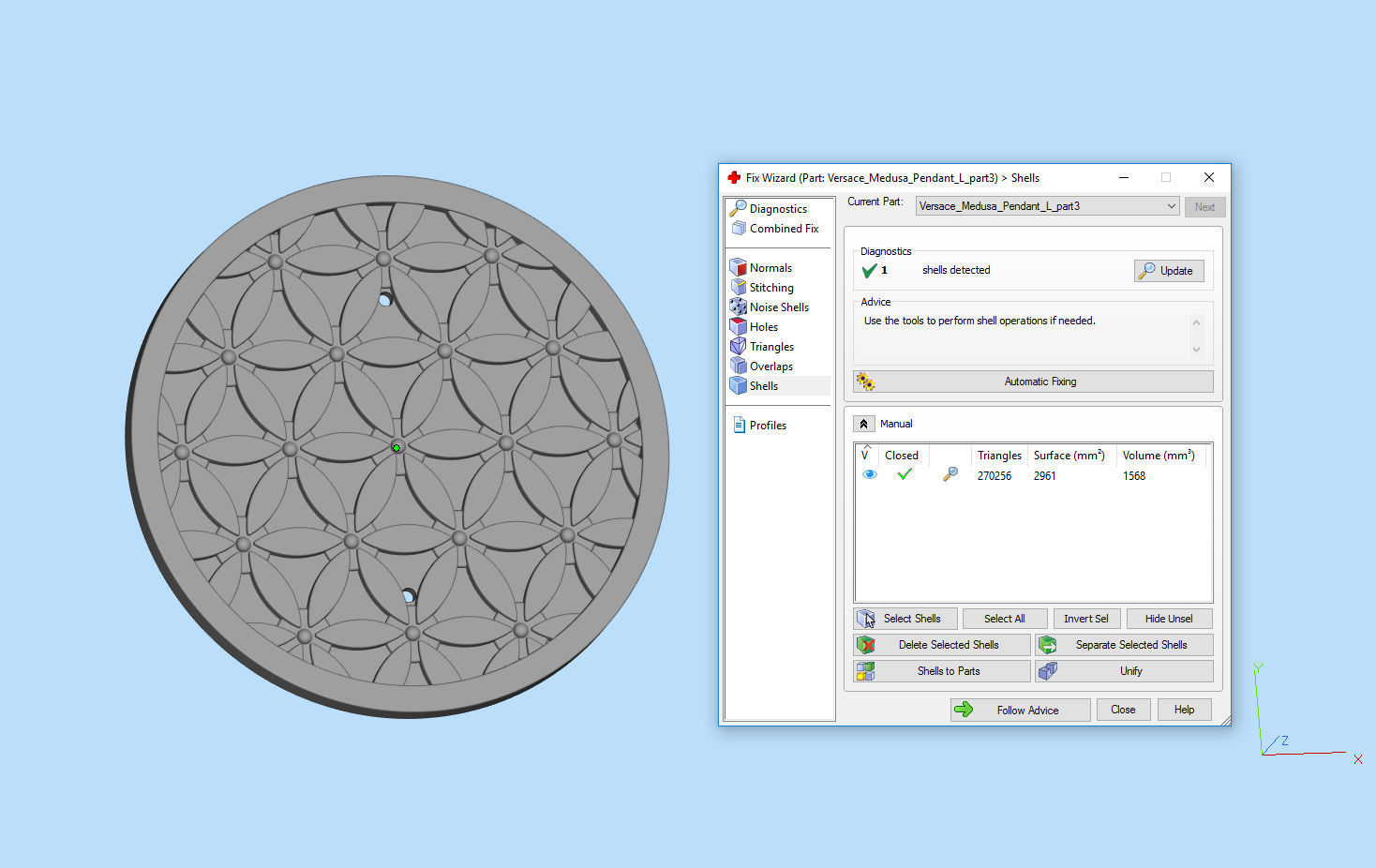Click the XYZ axis indicator
Image resolution: width=1376 pixels, height=868 pixels.
click(1307, 711)
